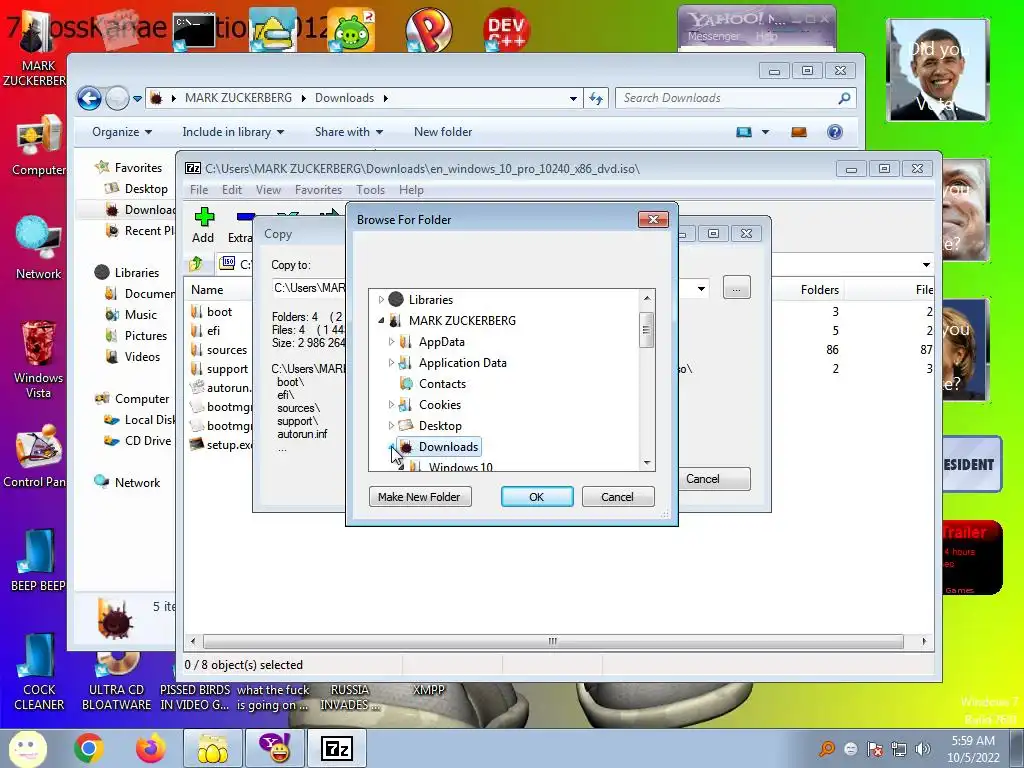Viewport: 1024px width, 768px height.
Task: Open the Control Panel desktop icon
Action: point(39,456)
